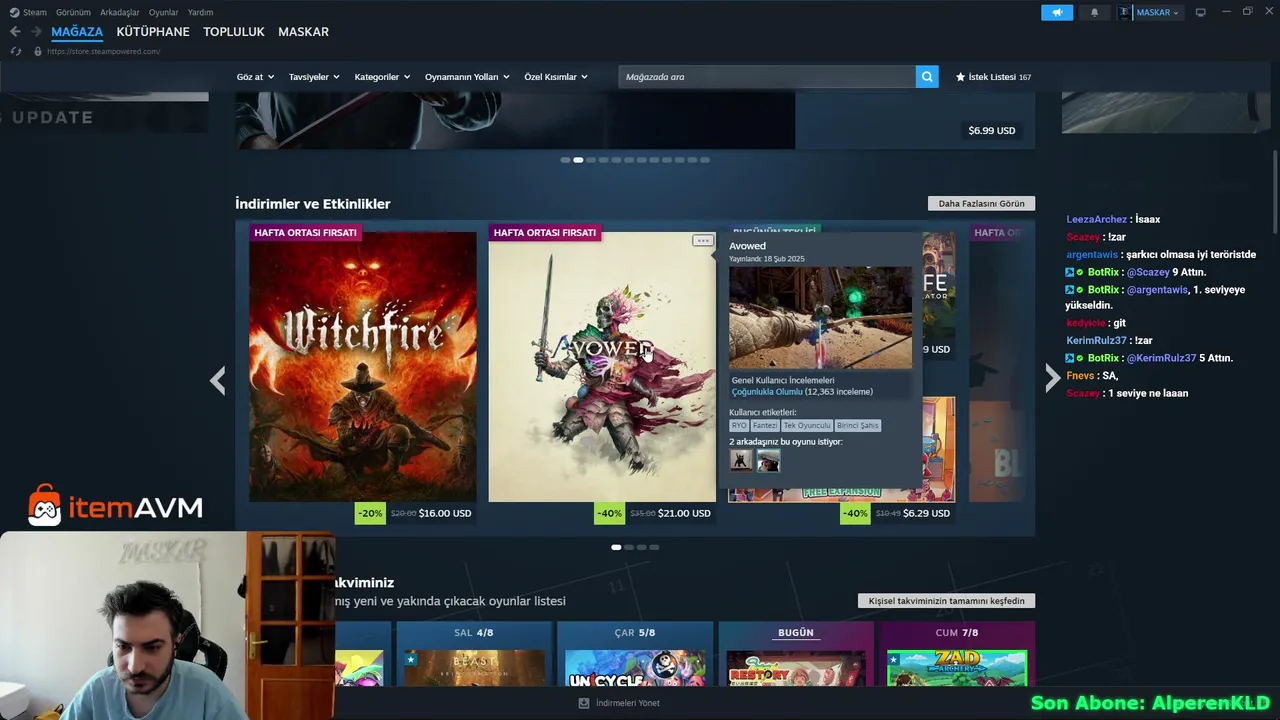Open the BUGÜN calendar card
Viewport: 1280px width, 720px height.
click(x=796, y=654)
